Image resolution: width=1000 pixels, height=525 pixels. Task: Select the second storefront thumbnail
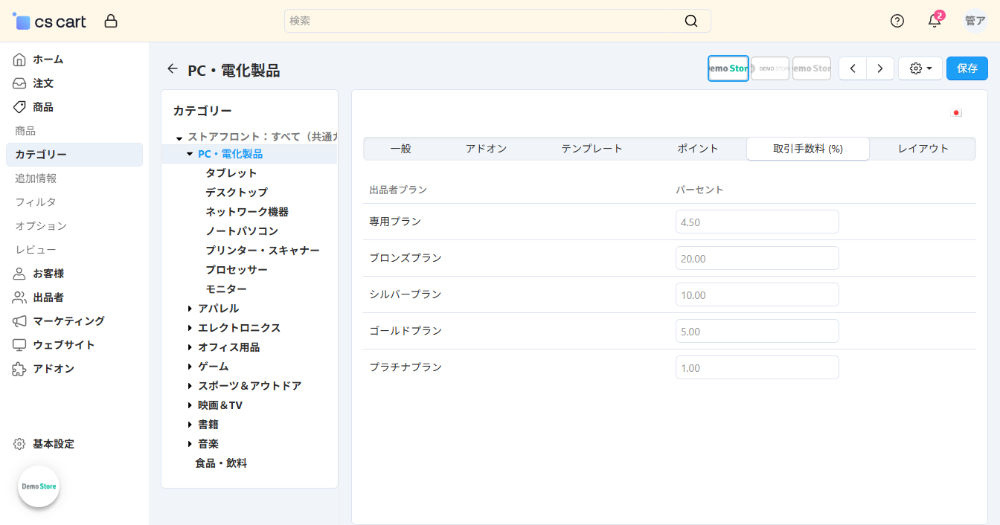[770, 68]
